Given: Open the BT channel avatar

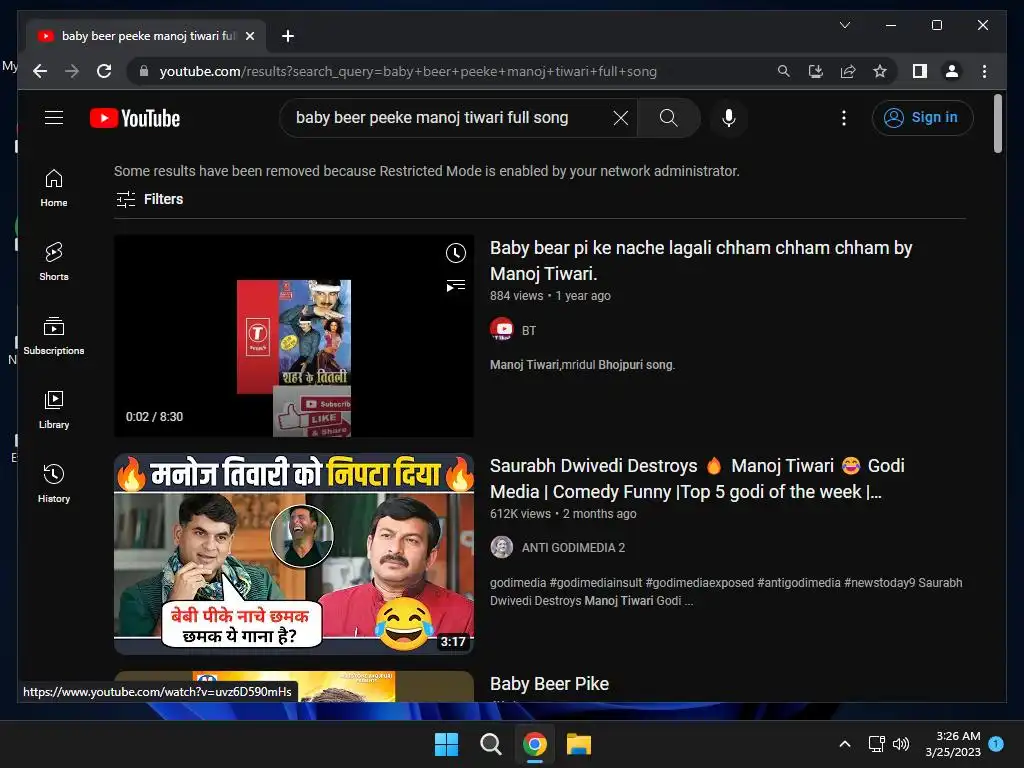Looking at the screenshot, I should point(502,330).
